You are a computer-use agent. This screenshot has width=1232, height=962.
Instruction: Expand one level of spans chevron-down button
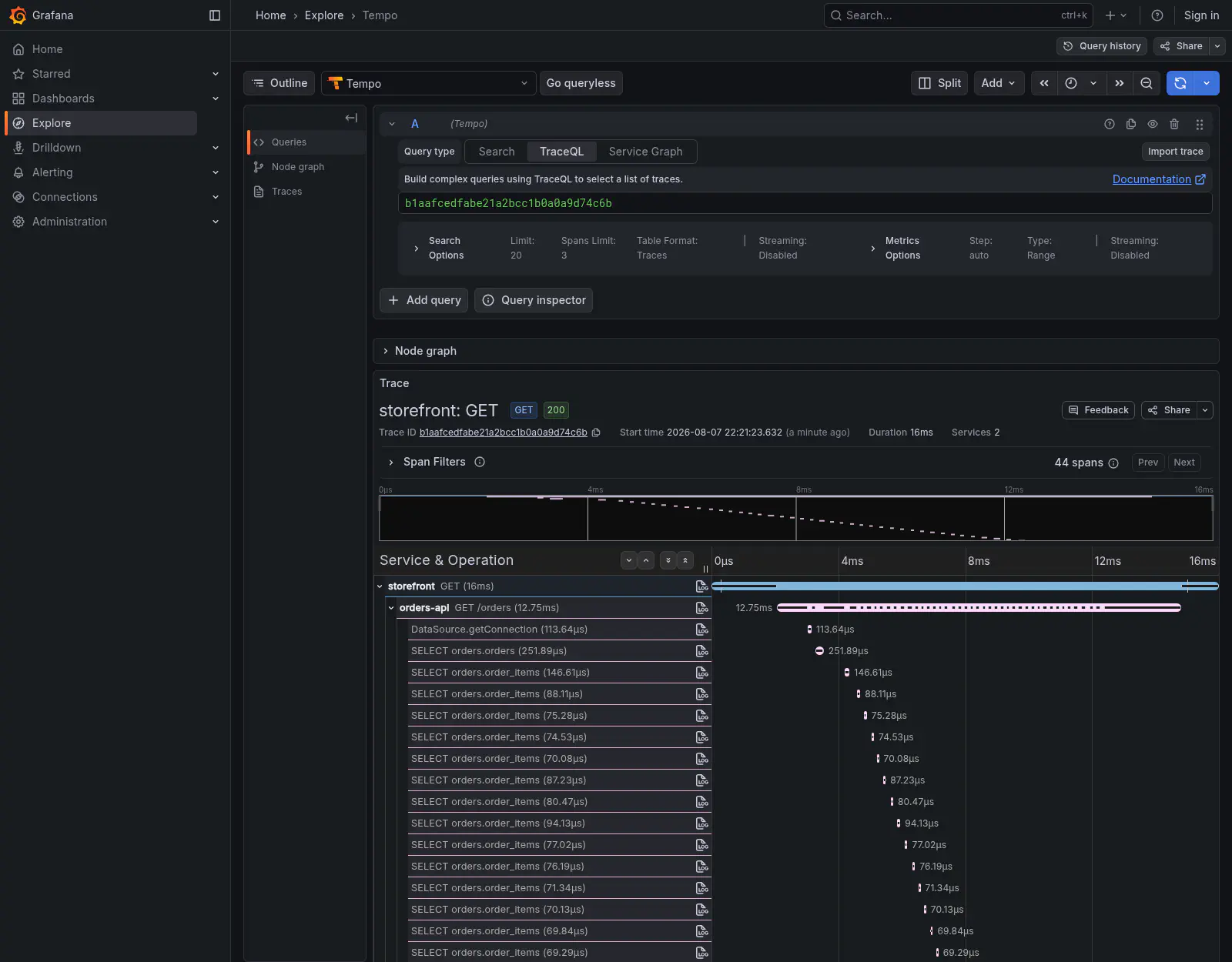click(629, 560)
